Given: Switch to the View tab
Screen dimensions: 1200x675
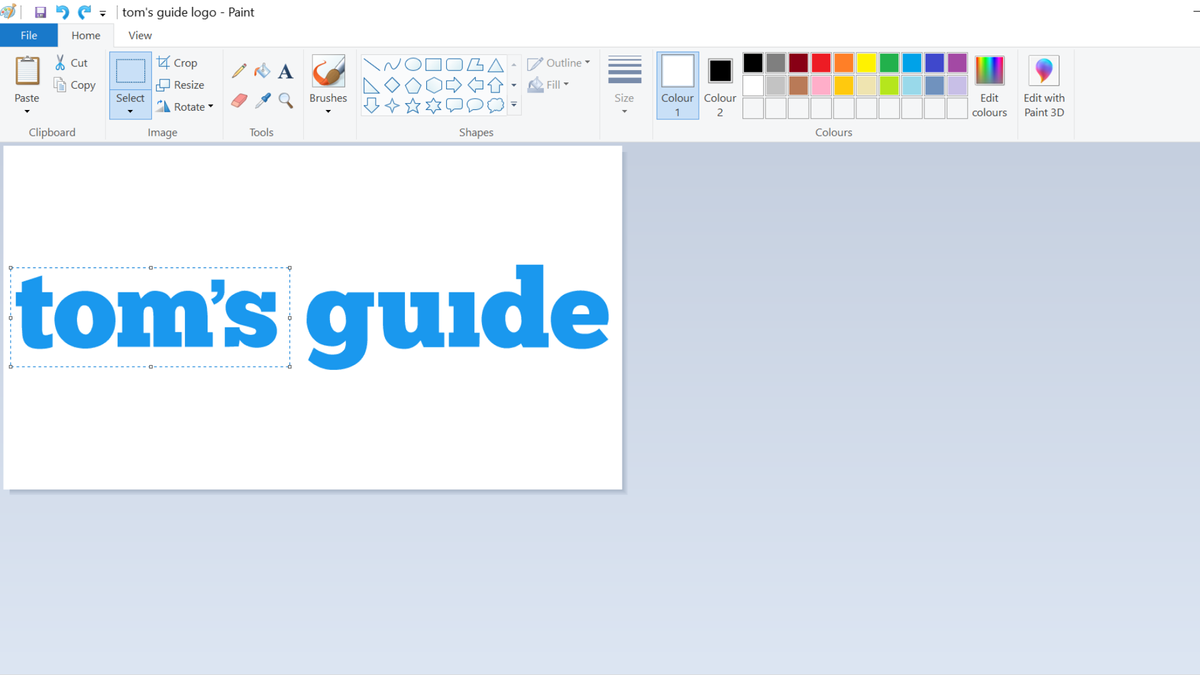Looking at the screenshot, I should coord(139,34).
